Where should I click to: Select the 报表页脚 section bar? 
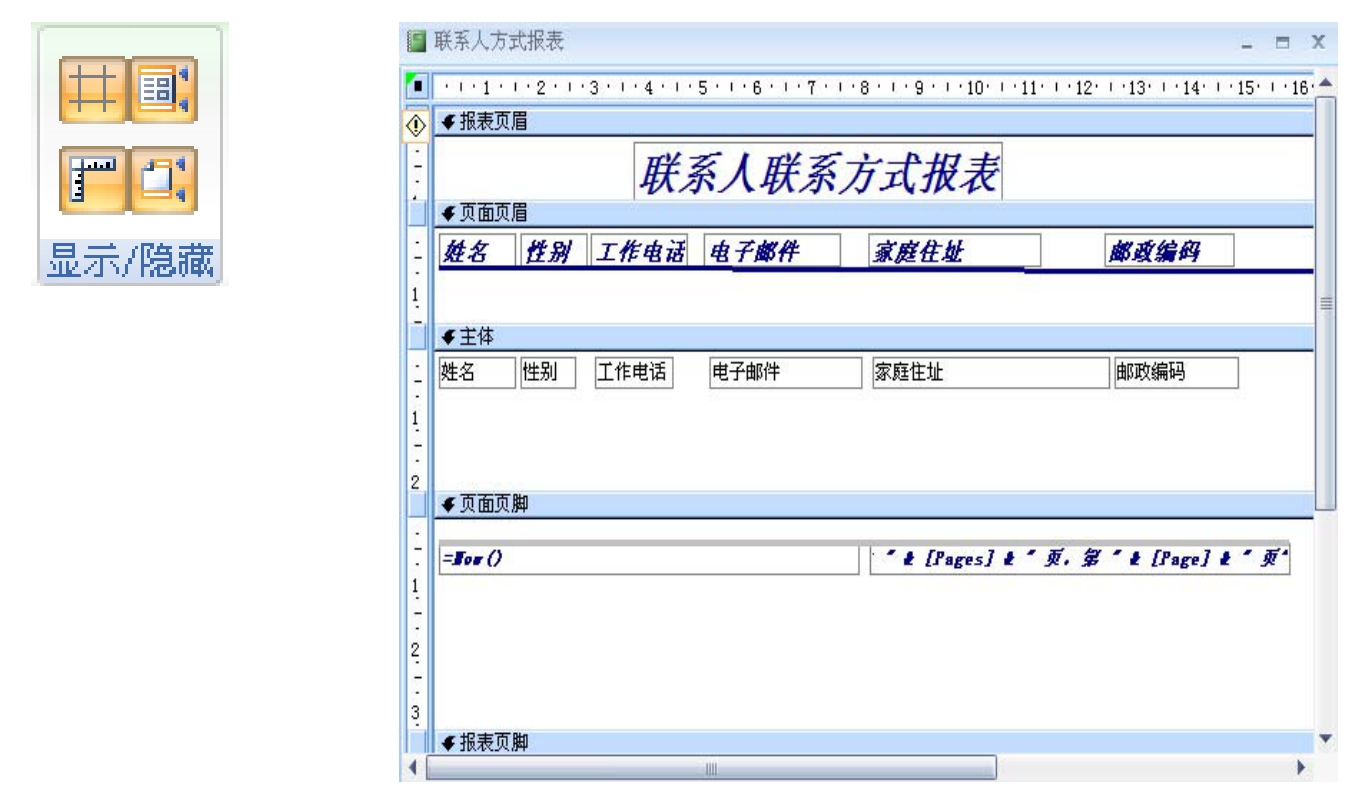(x=870, y=742)
